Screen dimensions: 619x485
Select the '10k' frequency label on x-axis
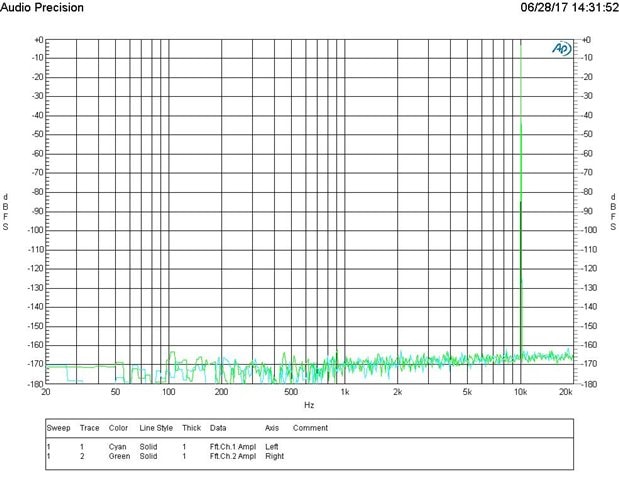[x=520, y=392]
